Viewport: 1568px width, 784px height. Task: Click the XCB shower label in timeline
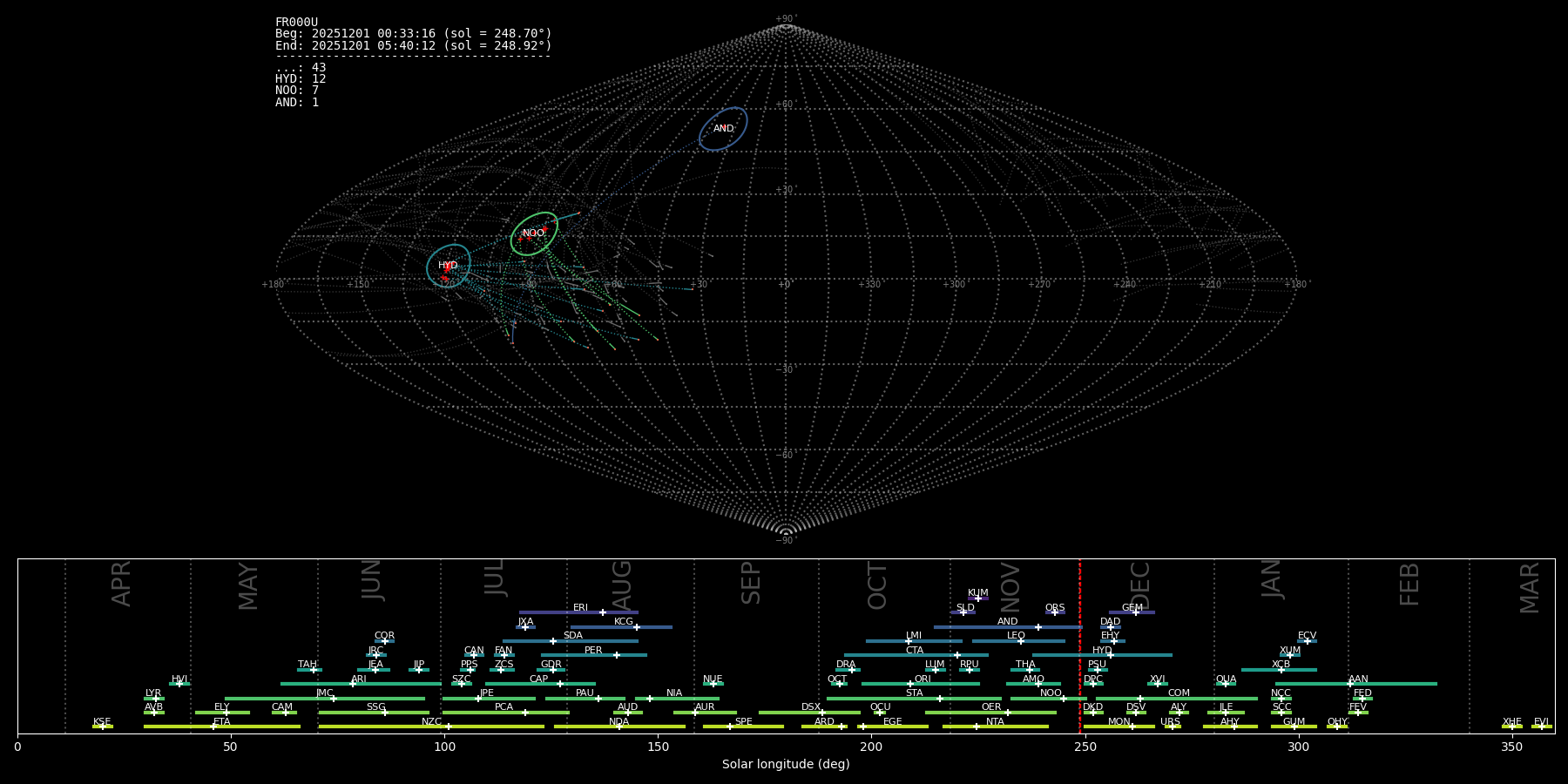(1281, 665)
